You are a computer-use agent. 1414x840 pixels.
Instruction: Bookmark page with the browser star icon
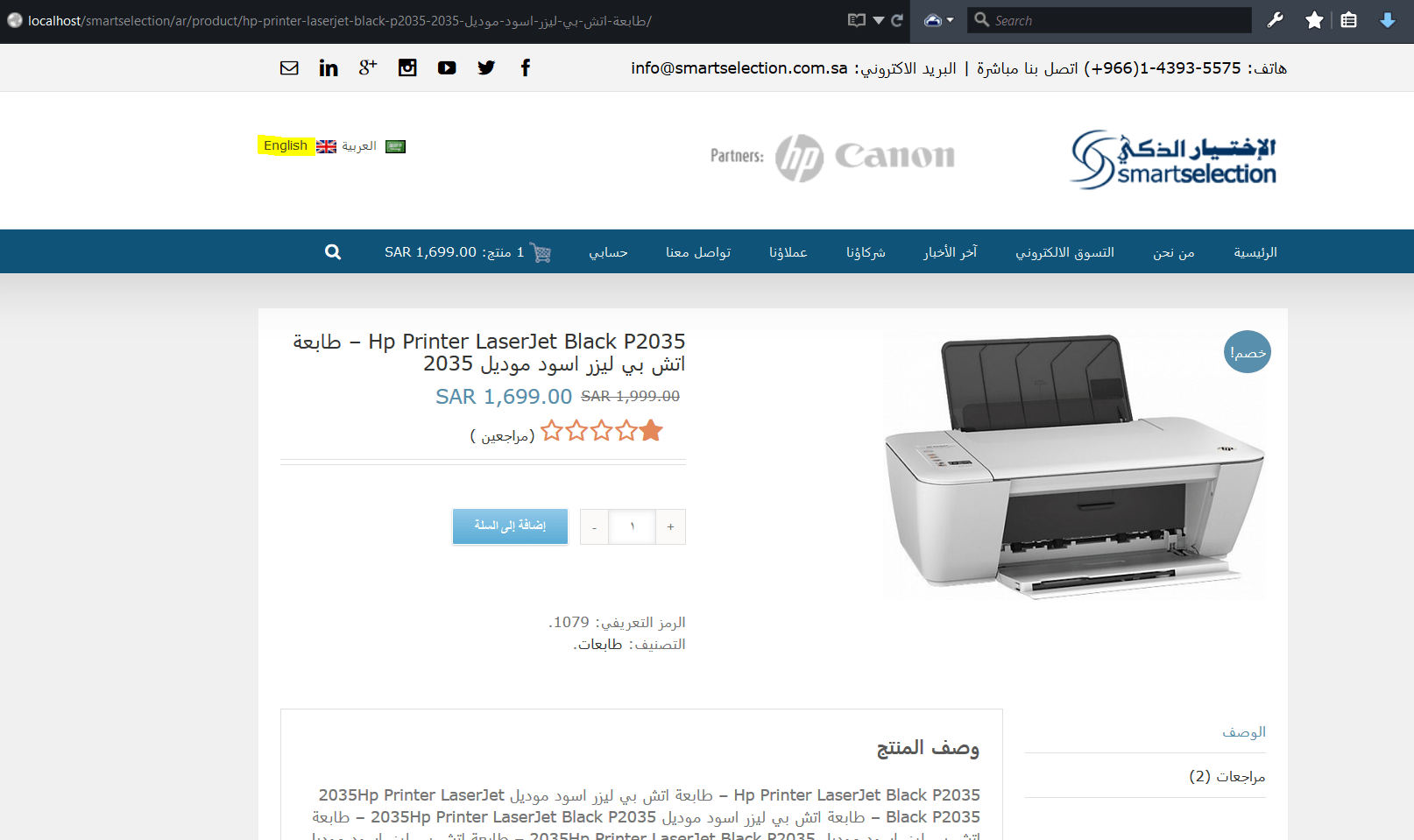point(1314,20)
